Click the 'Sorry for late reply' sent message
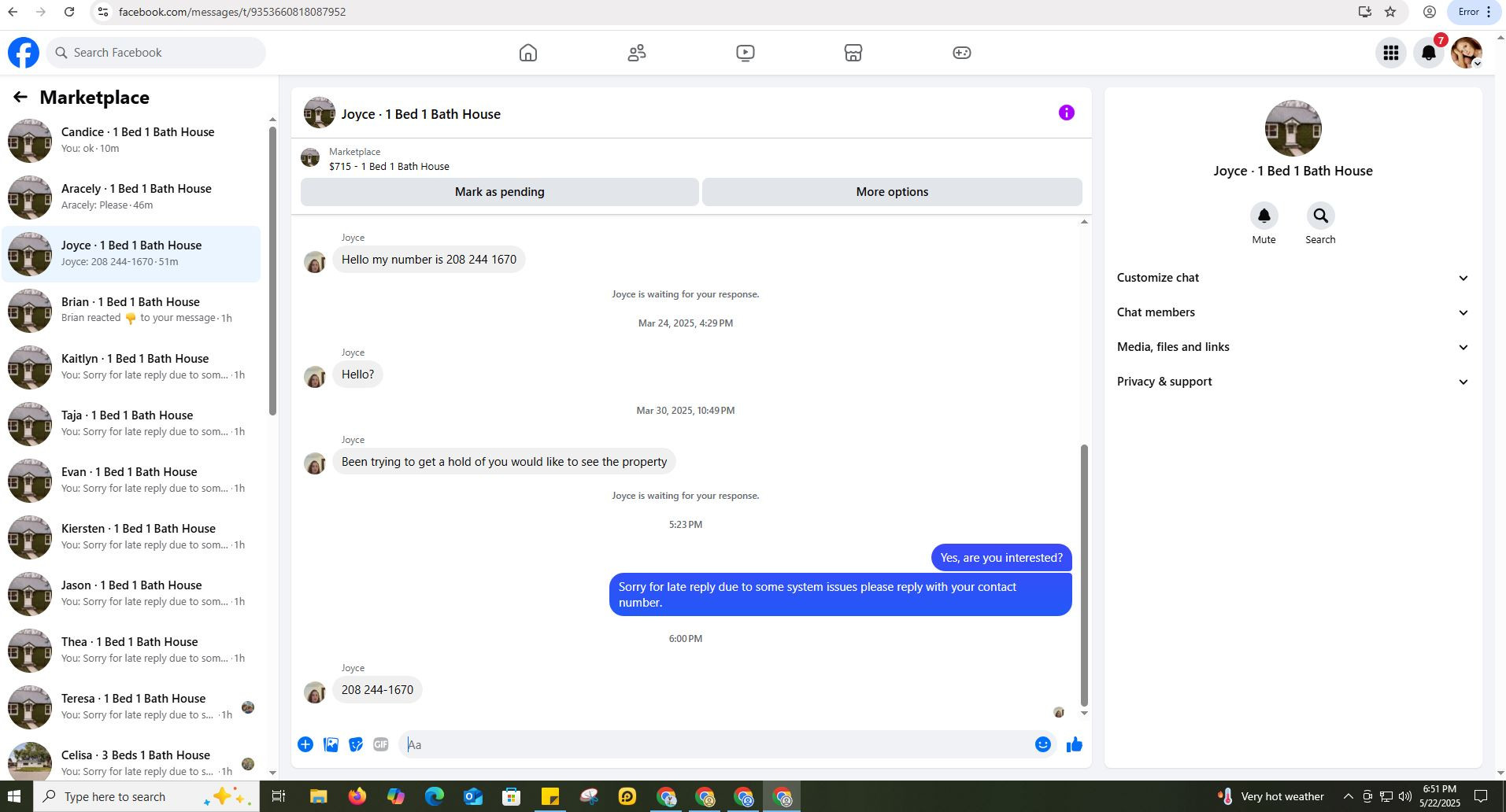 point(841,595)
